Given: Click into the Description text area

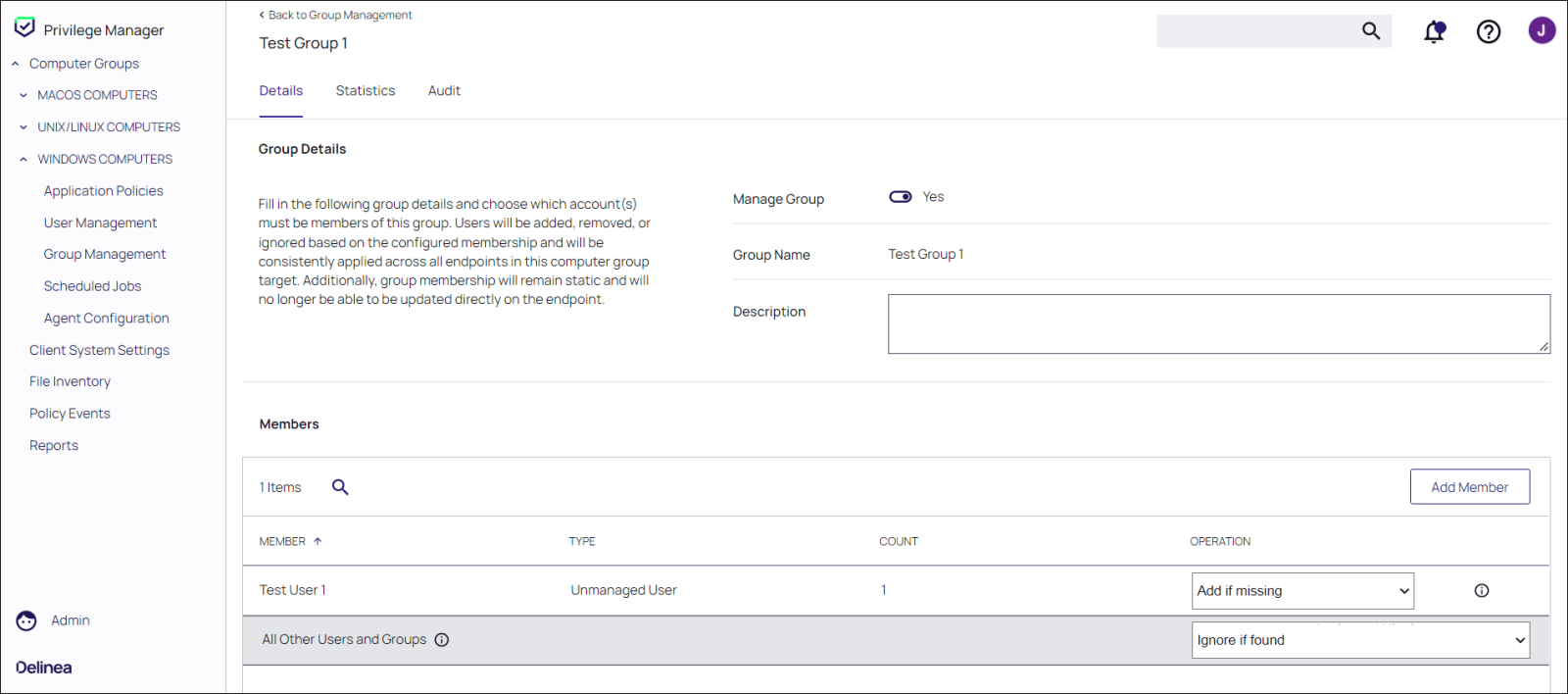Looking at the screenshot, I should (1218, 323).
